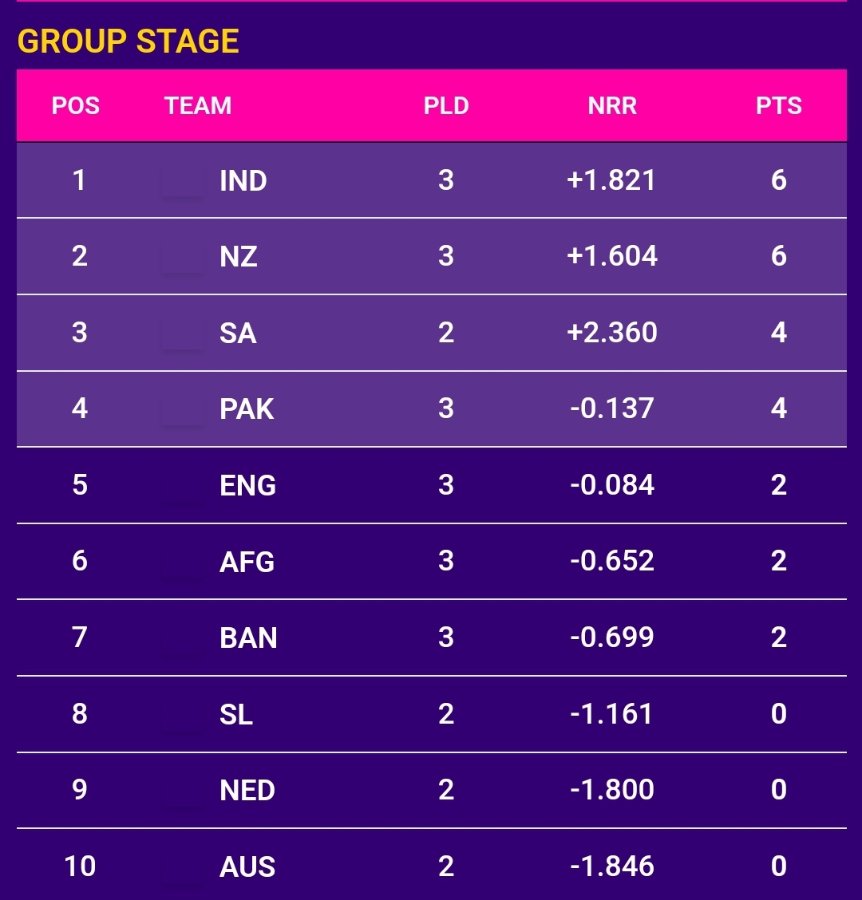Open the AFG team name
The height and width of the screenshot is (900, 862).
pyautogui.click(x=247, y=562)
